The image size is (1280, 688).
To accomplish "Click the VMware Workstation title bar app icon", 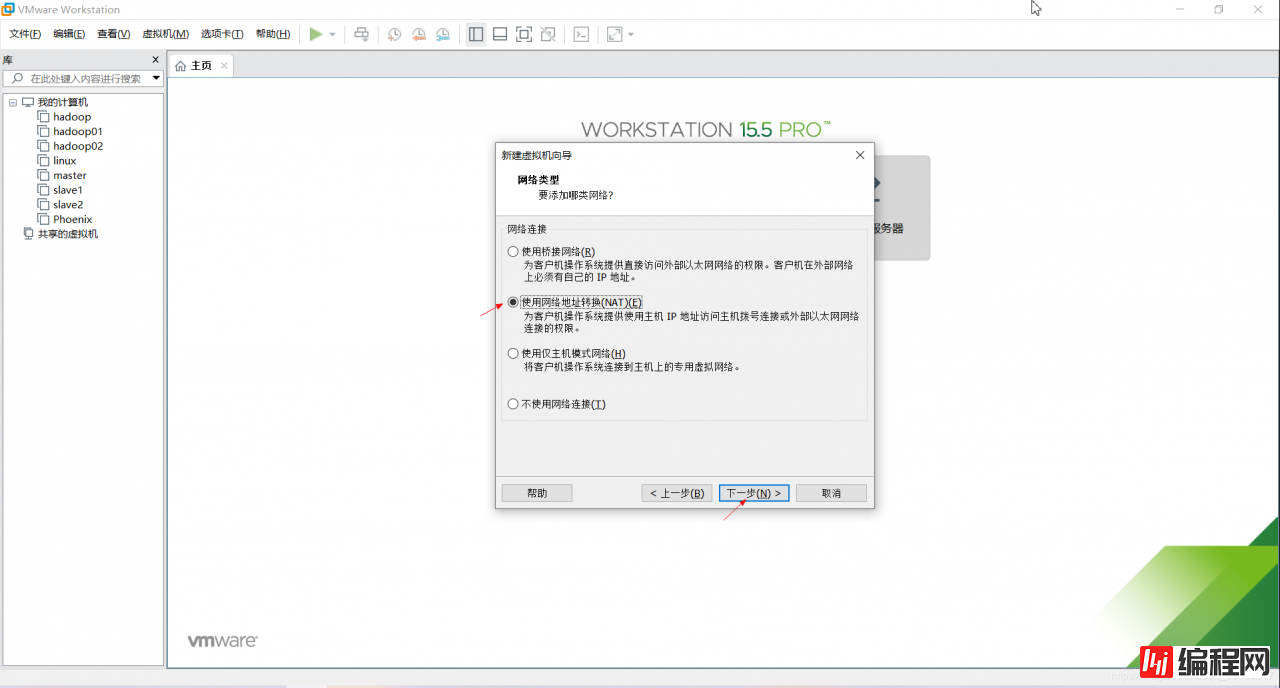I will point(8,9).
